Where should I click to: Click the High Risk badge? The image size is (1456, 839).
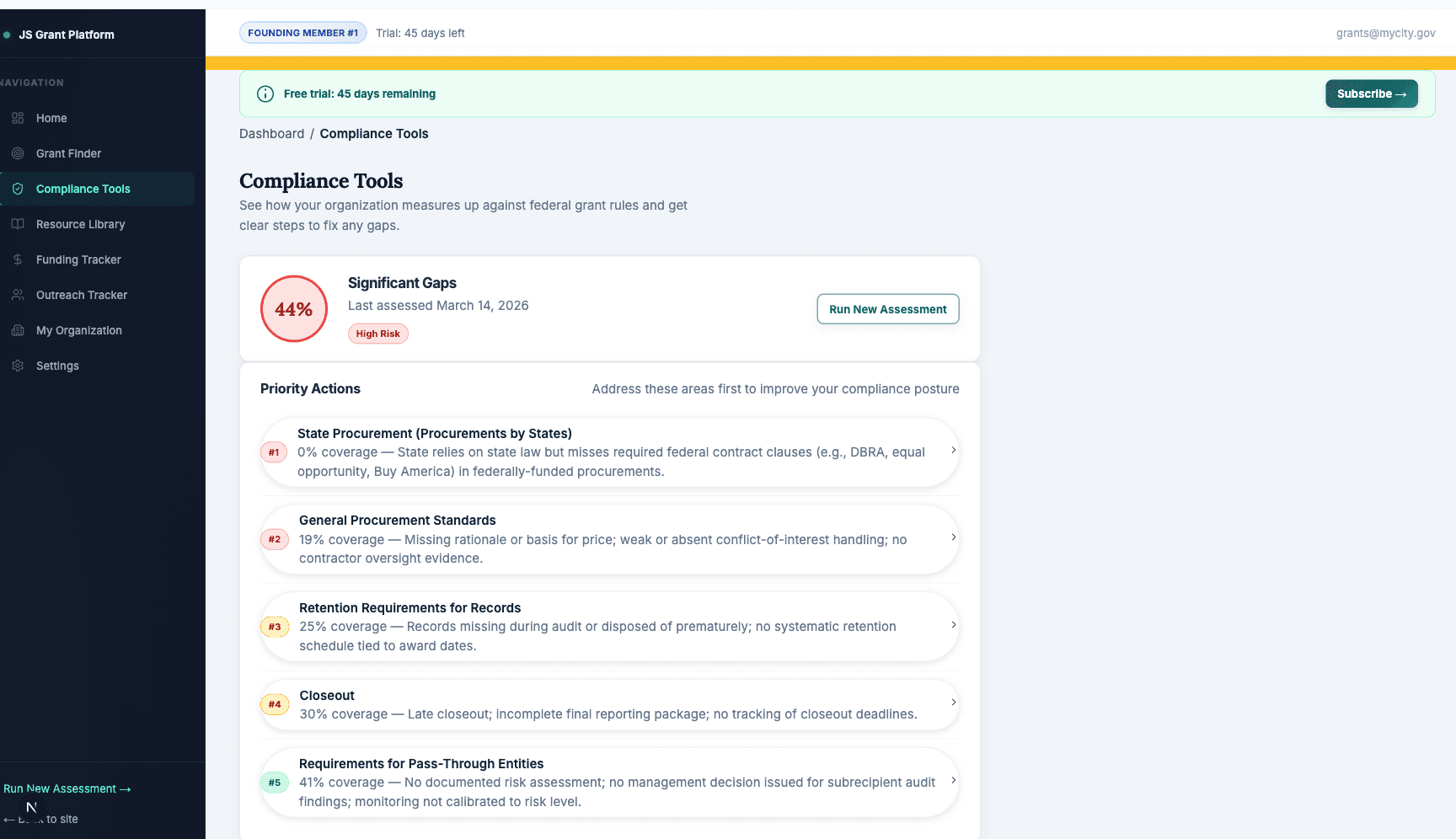coord(377,334)
